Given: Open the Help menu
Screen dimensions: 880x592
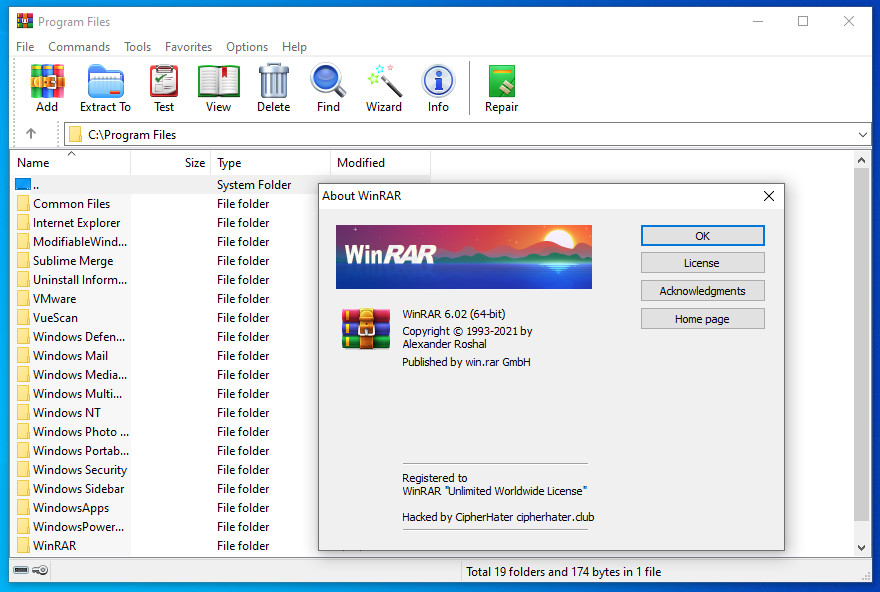Looking at the screenshot, I should [x=295, y=47].
